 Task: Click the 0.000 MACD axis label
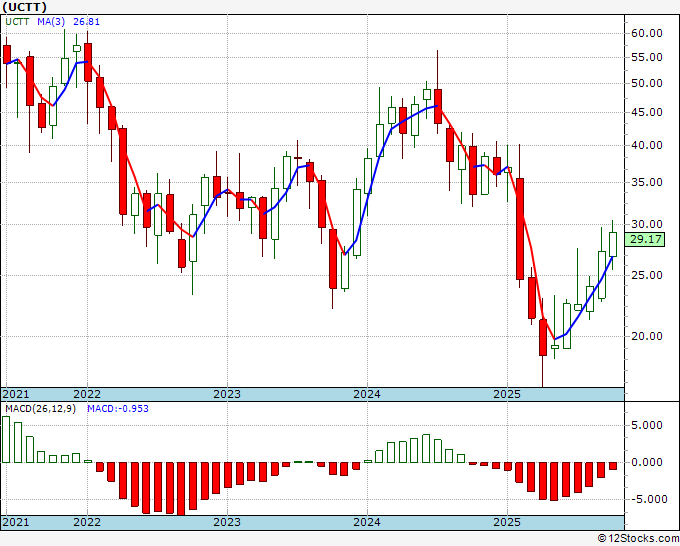pyautogui.click(x=647, y=463)
